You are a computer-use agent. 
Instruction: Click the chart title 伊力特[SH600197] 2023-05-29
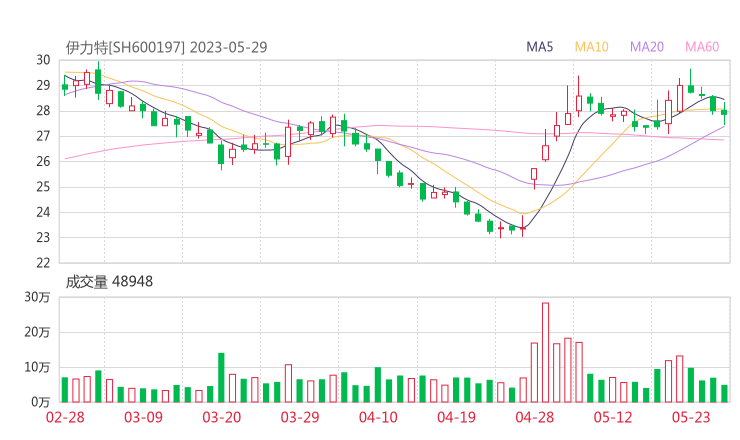tap(166, 47)
